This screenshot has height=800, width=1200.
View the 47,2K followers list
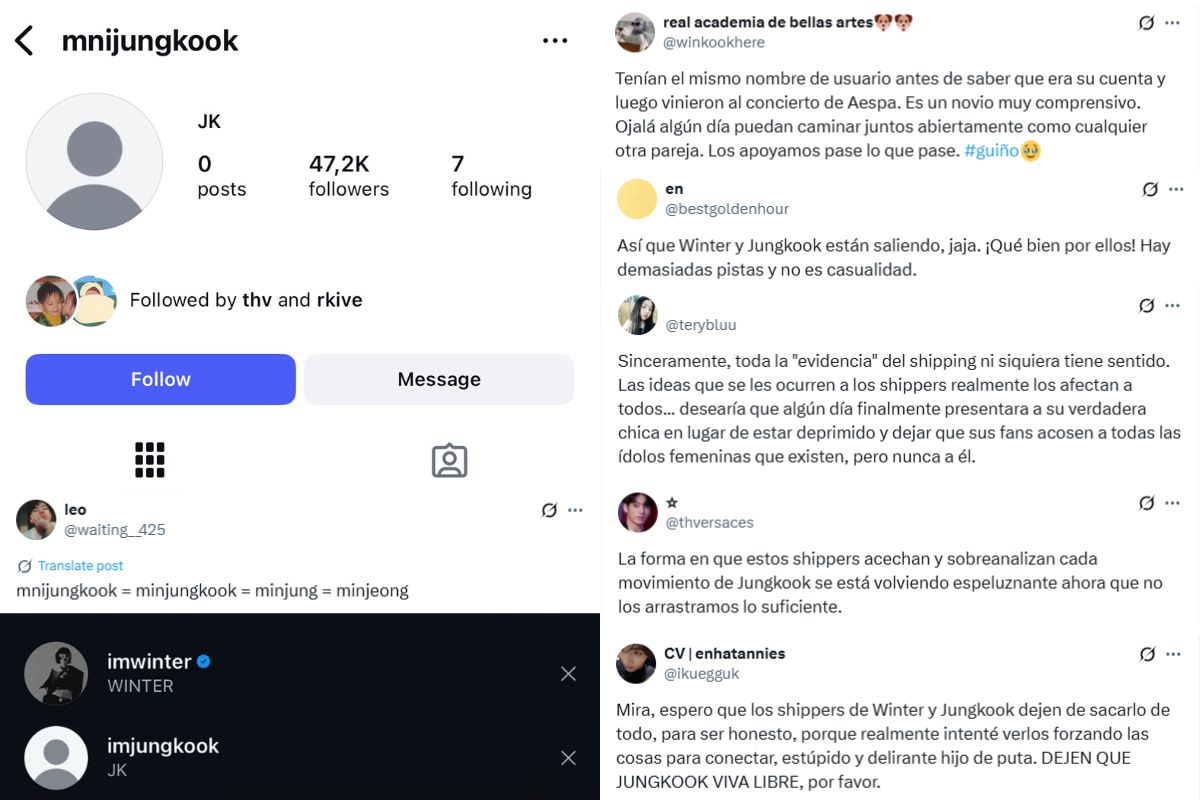pos(348,176)
